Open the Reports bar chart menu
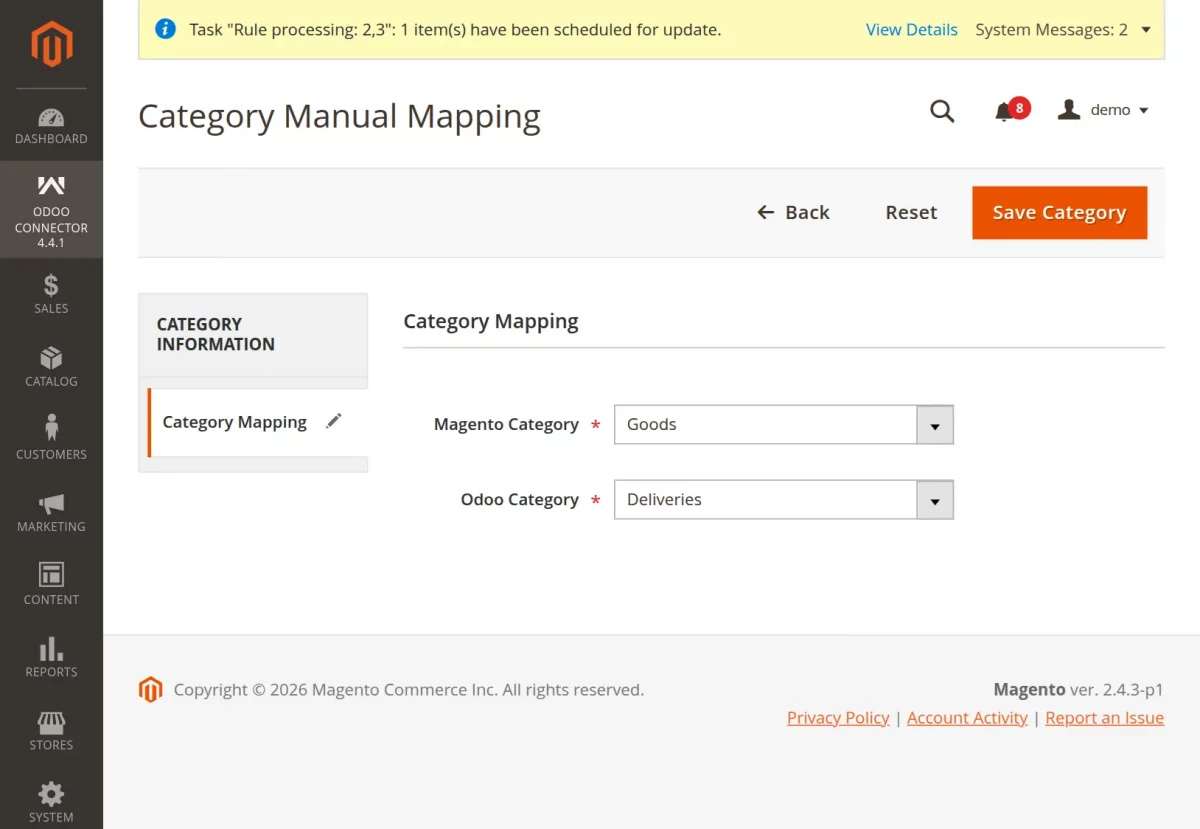This screenshot has height=829, width=1200. [51, 658]
